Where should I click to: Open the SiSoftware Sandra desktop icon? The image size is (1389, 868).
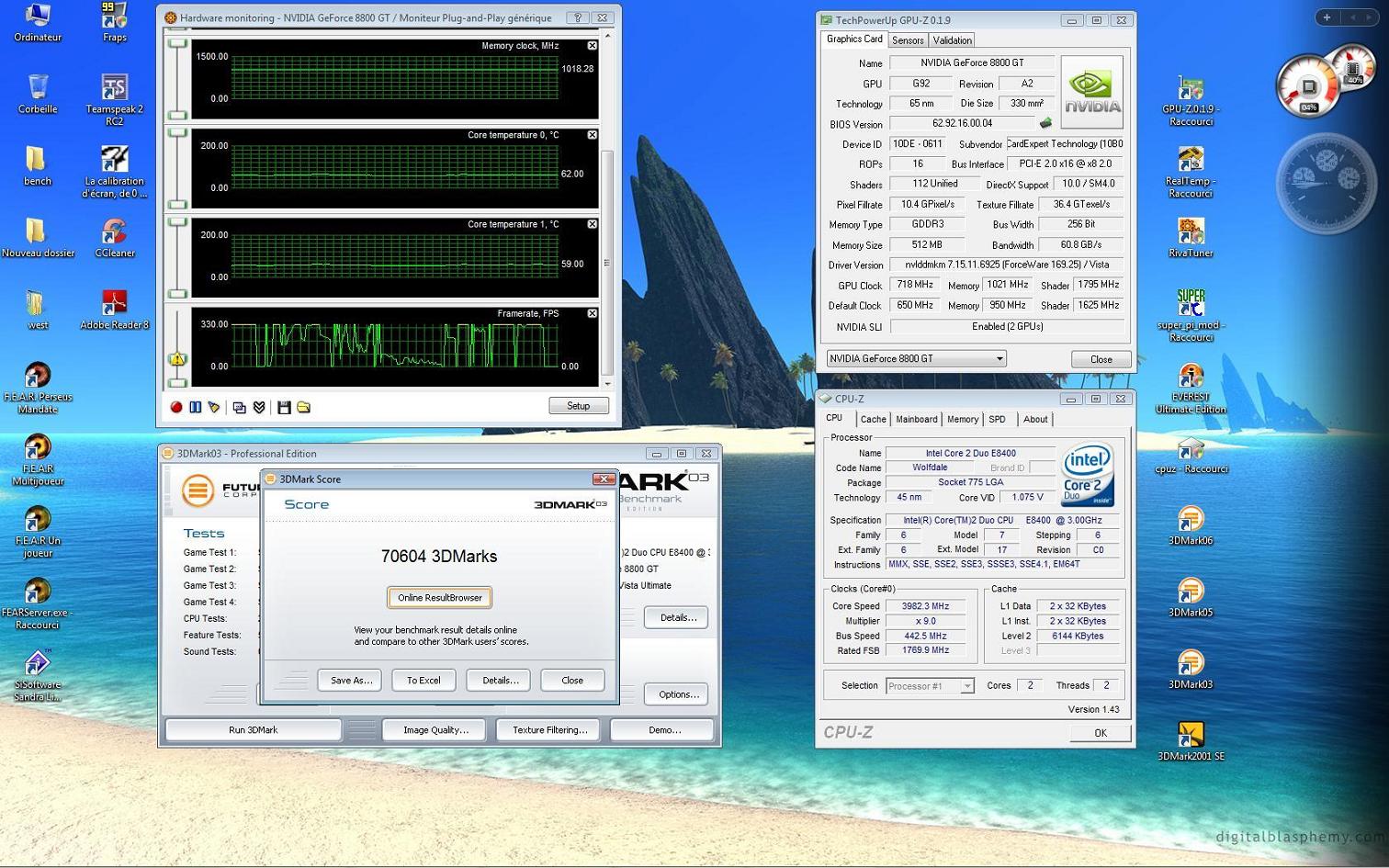pyautogui.click(x=38, y=676)
